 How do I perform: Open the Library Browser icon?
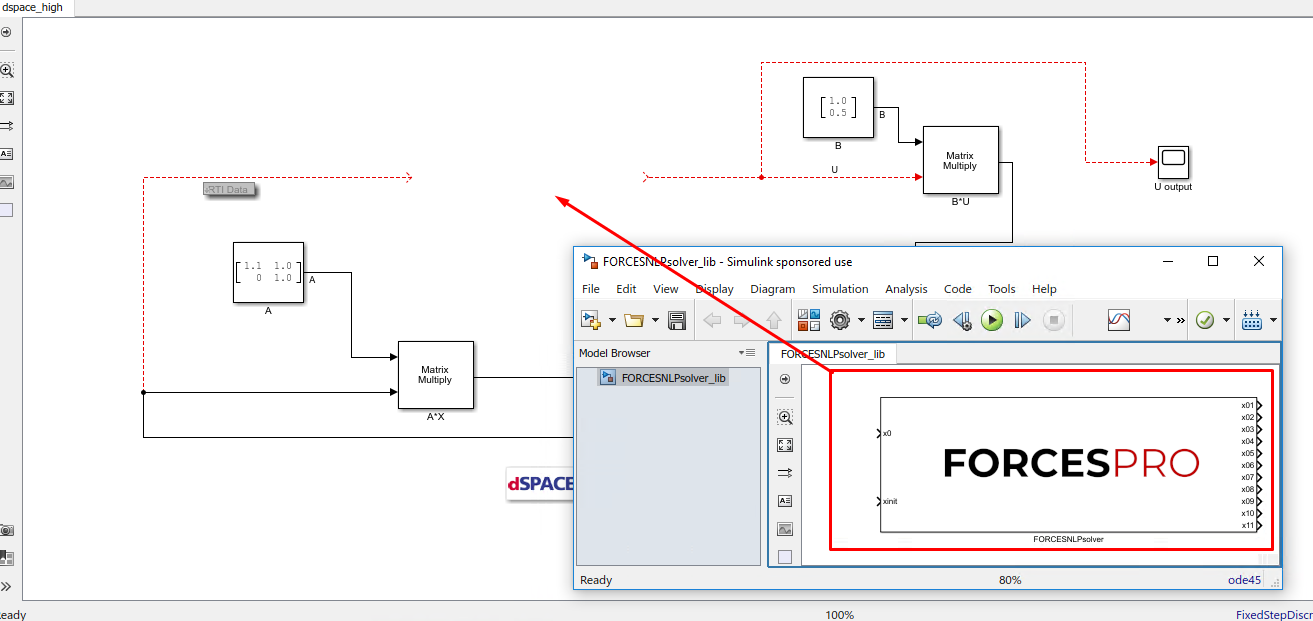click(808, 321)
